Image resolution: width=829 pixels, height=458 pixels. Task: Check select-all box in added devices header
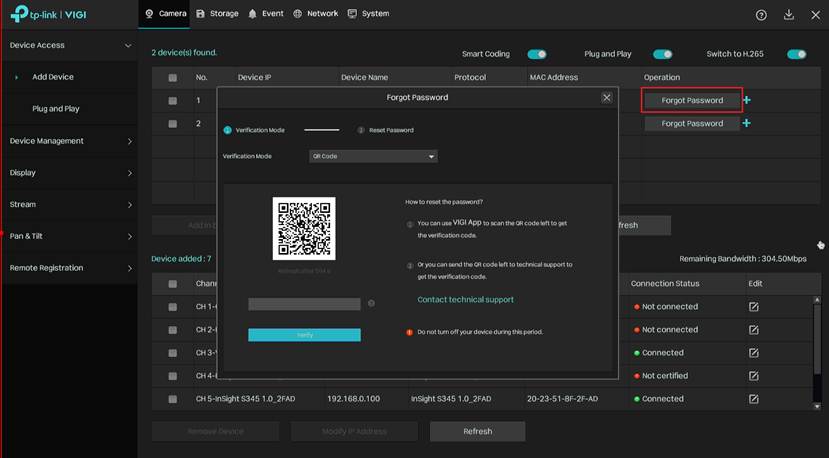(172, 284)
